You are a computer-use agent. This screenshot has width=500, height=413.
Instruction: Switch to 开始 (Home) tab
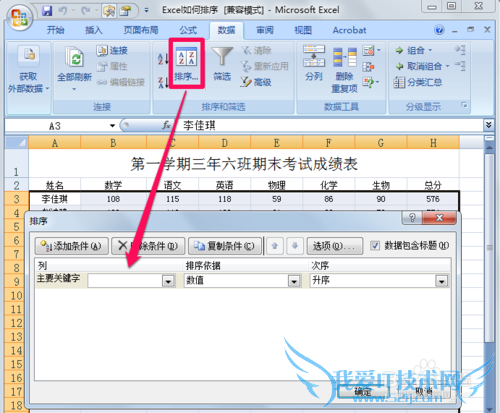point(55,30)
